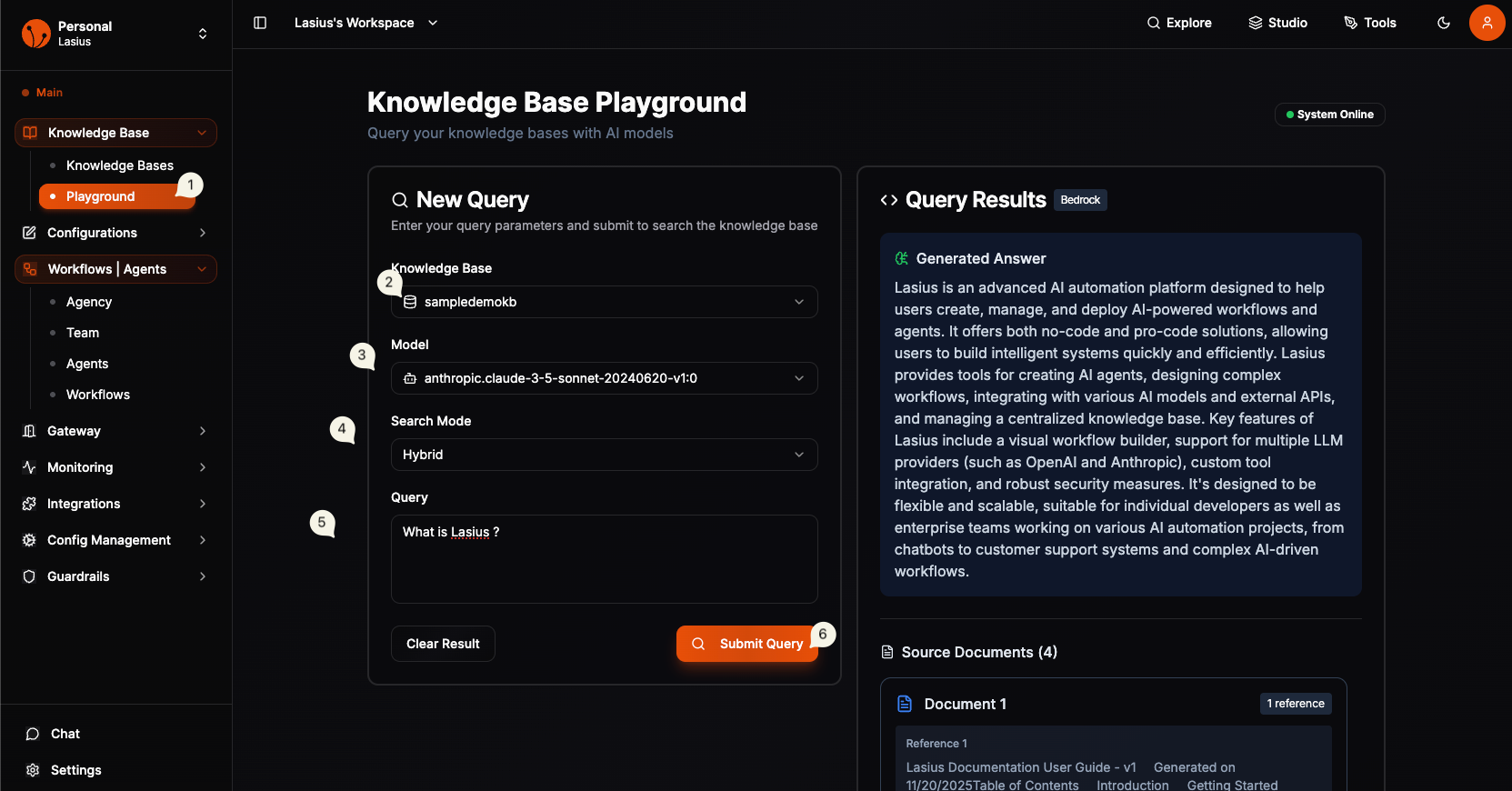
Task: Click the Submit Query button
Action: (x=747, y=644)
